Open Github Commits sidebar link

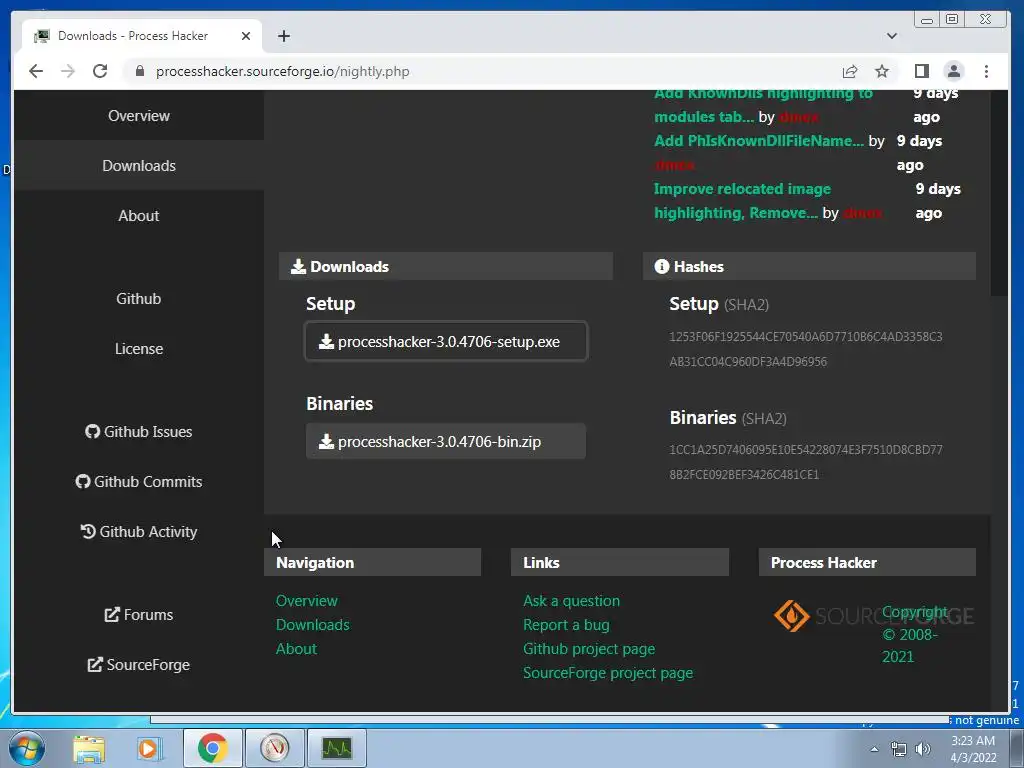tap(138, 481)
